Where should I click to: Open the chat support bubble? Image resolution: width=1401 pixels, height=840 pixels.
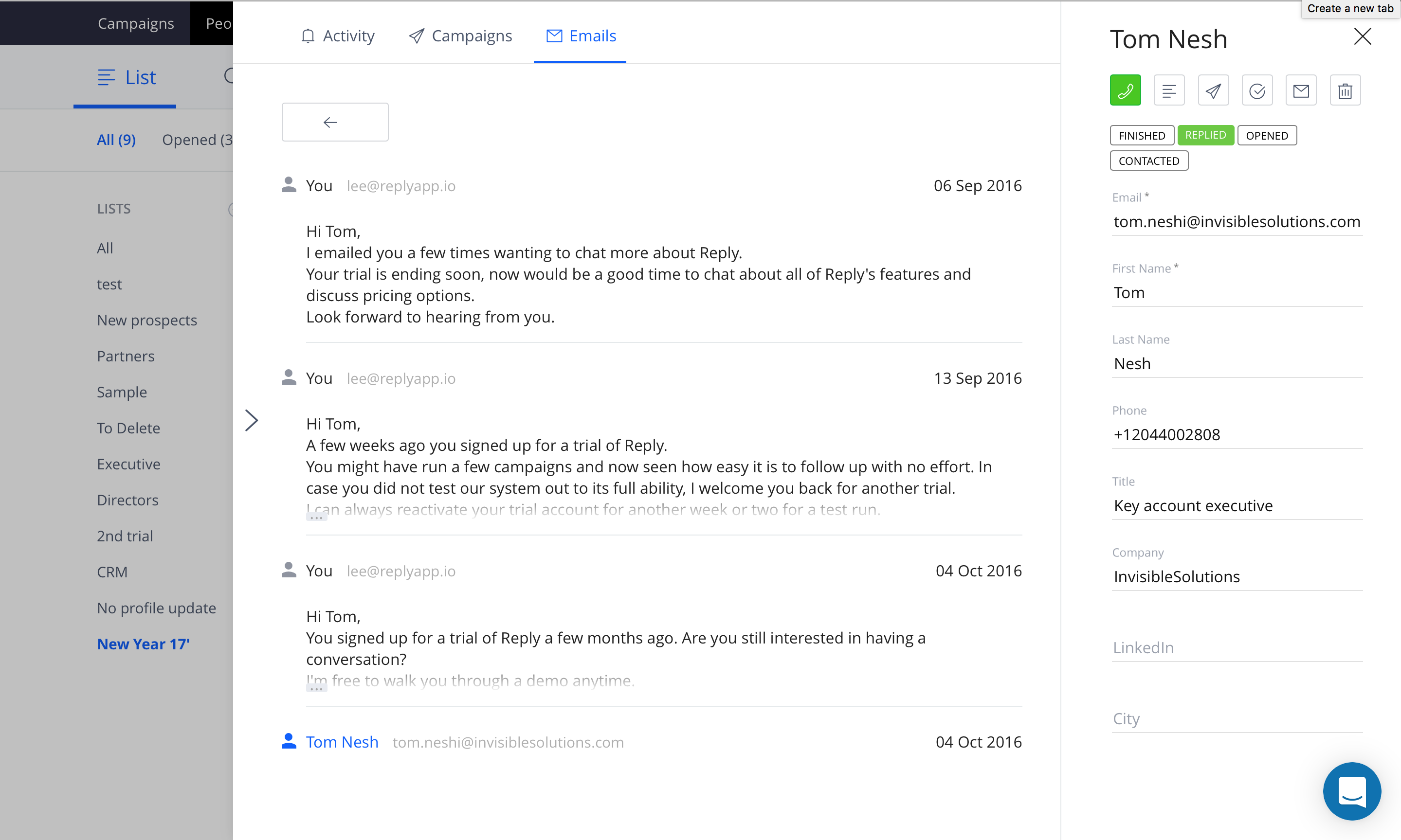click(1352, 791)
